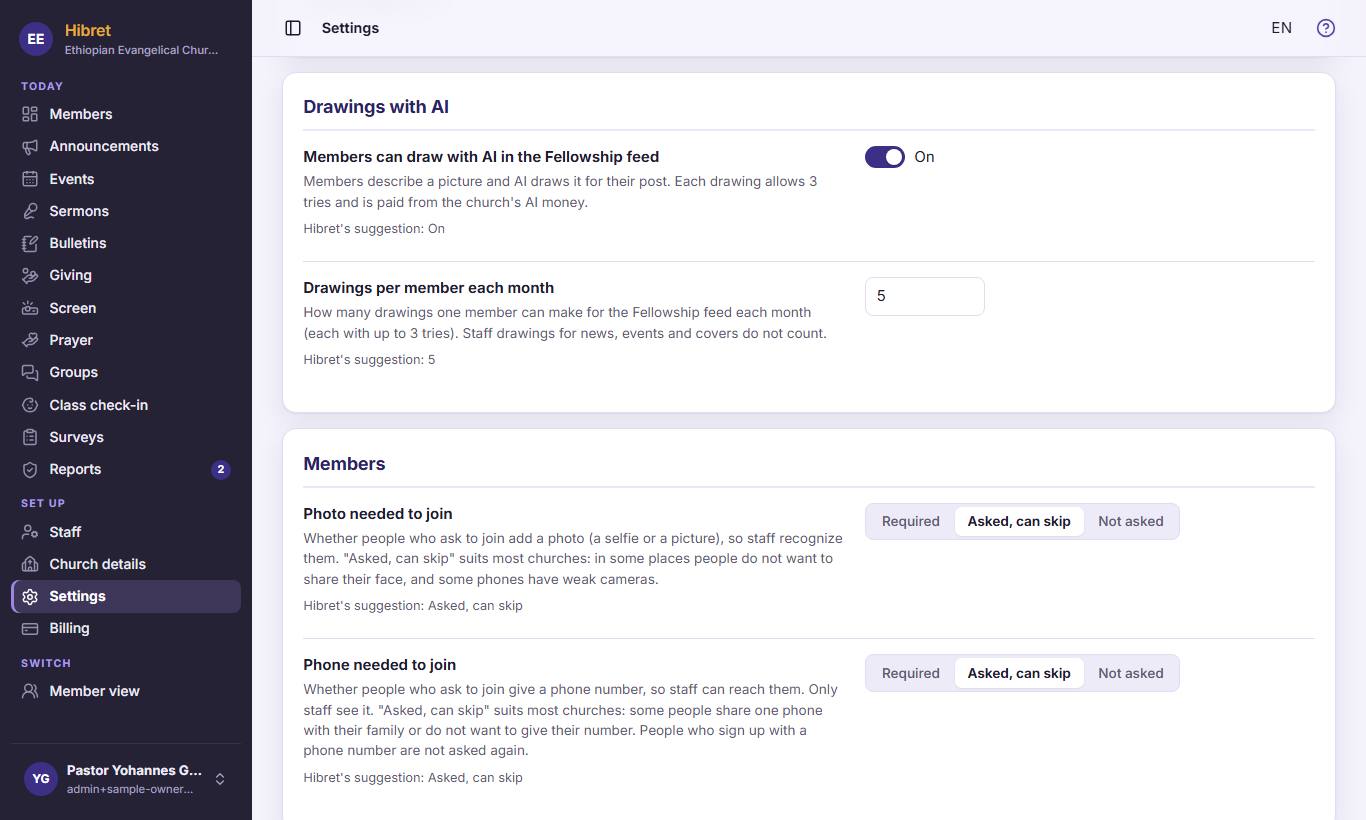This screenshot has width=1366, height=820.
Task: Click the YG user avatar
Action: 40,779
